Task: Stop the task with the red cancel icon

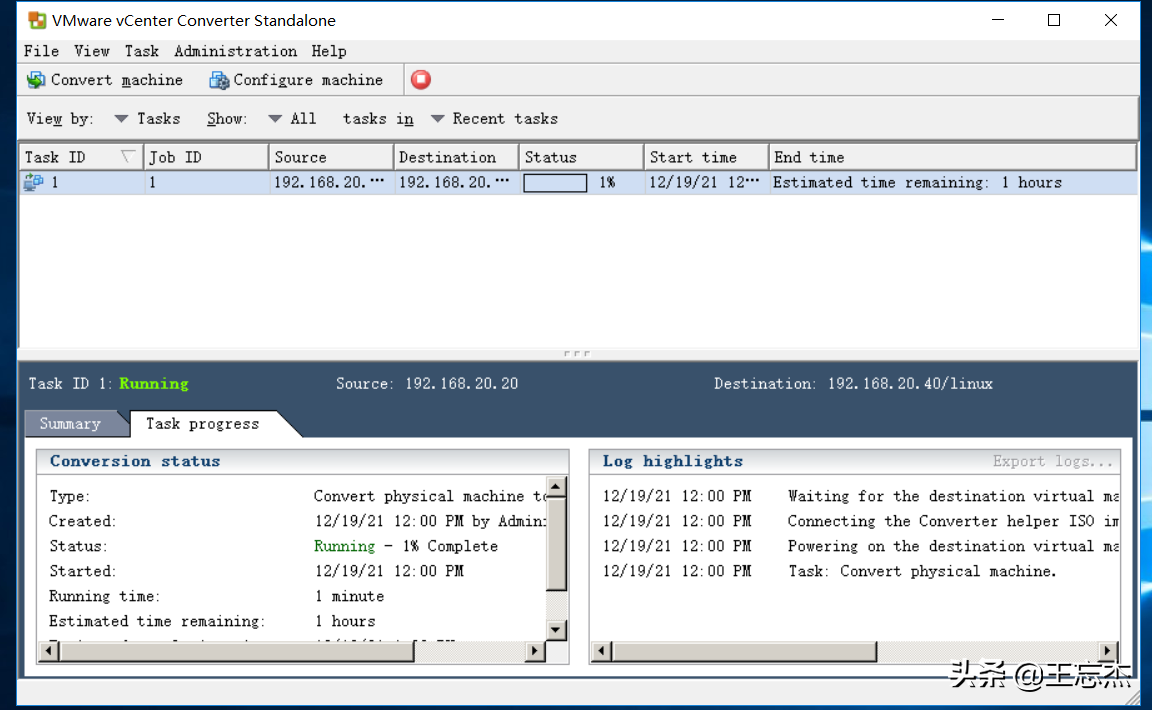Action: coord(421,79)
